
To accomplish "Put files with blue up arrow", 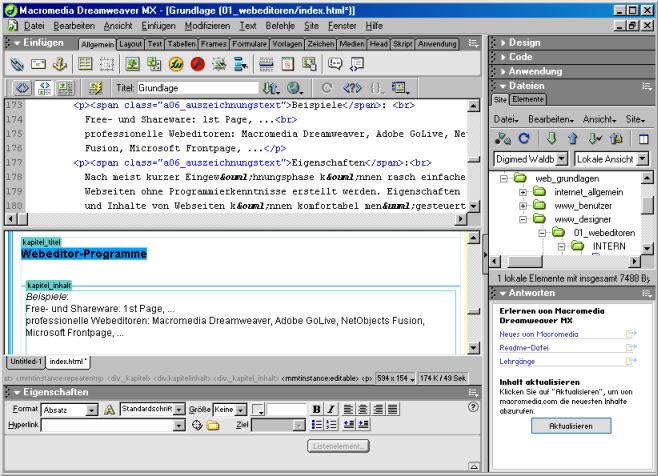I will (572, 139).
